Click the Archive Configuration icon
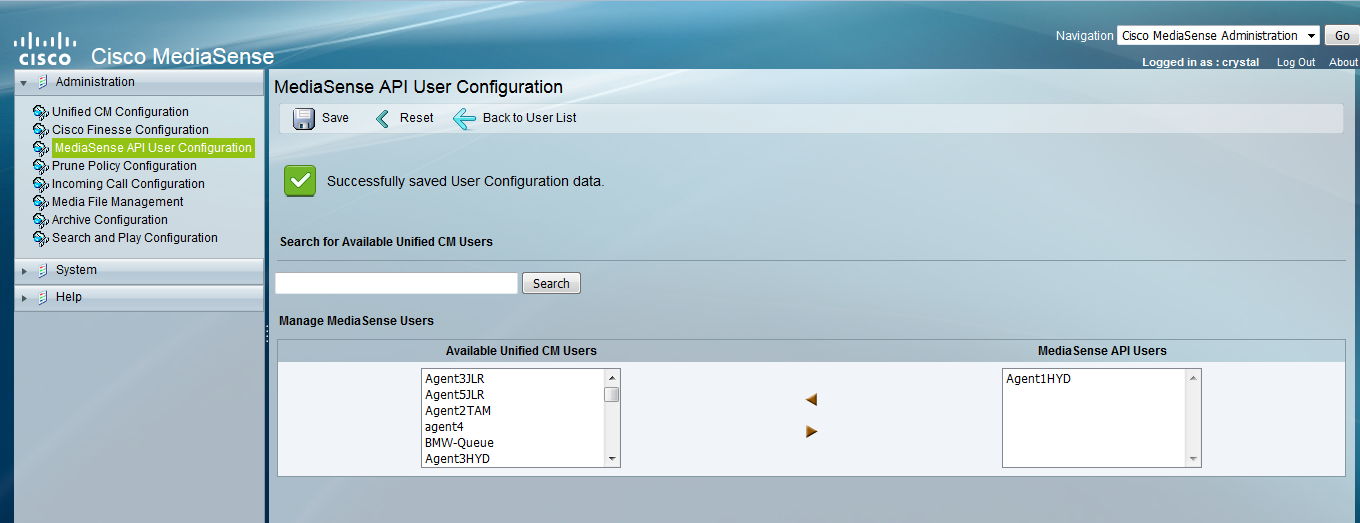The image size is (1360, 523). click(41, 220)
